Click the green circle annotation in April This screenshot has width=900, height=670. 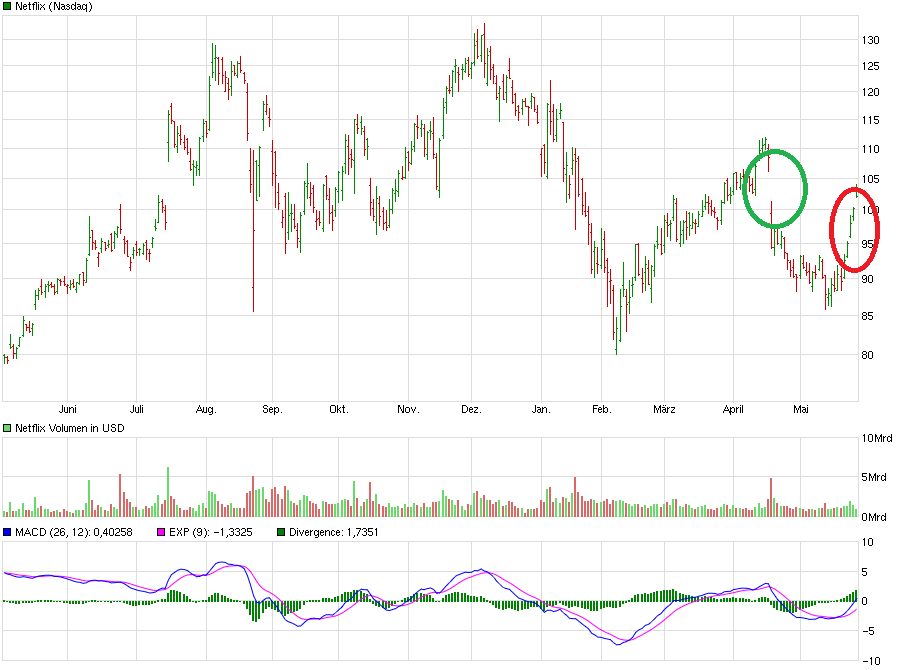point(776,188)
